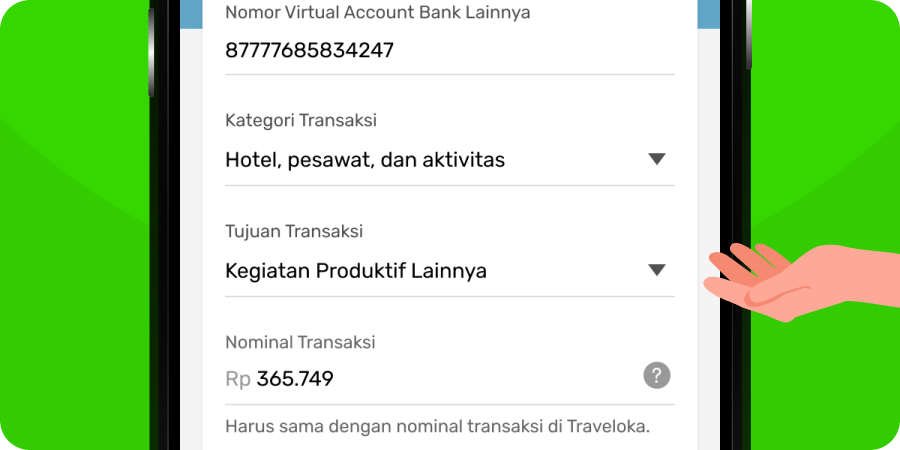
Task: Select the virtual account number field 87777685834247
Action: point(449,51)
